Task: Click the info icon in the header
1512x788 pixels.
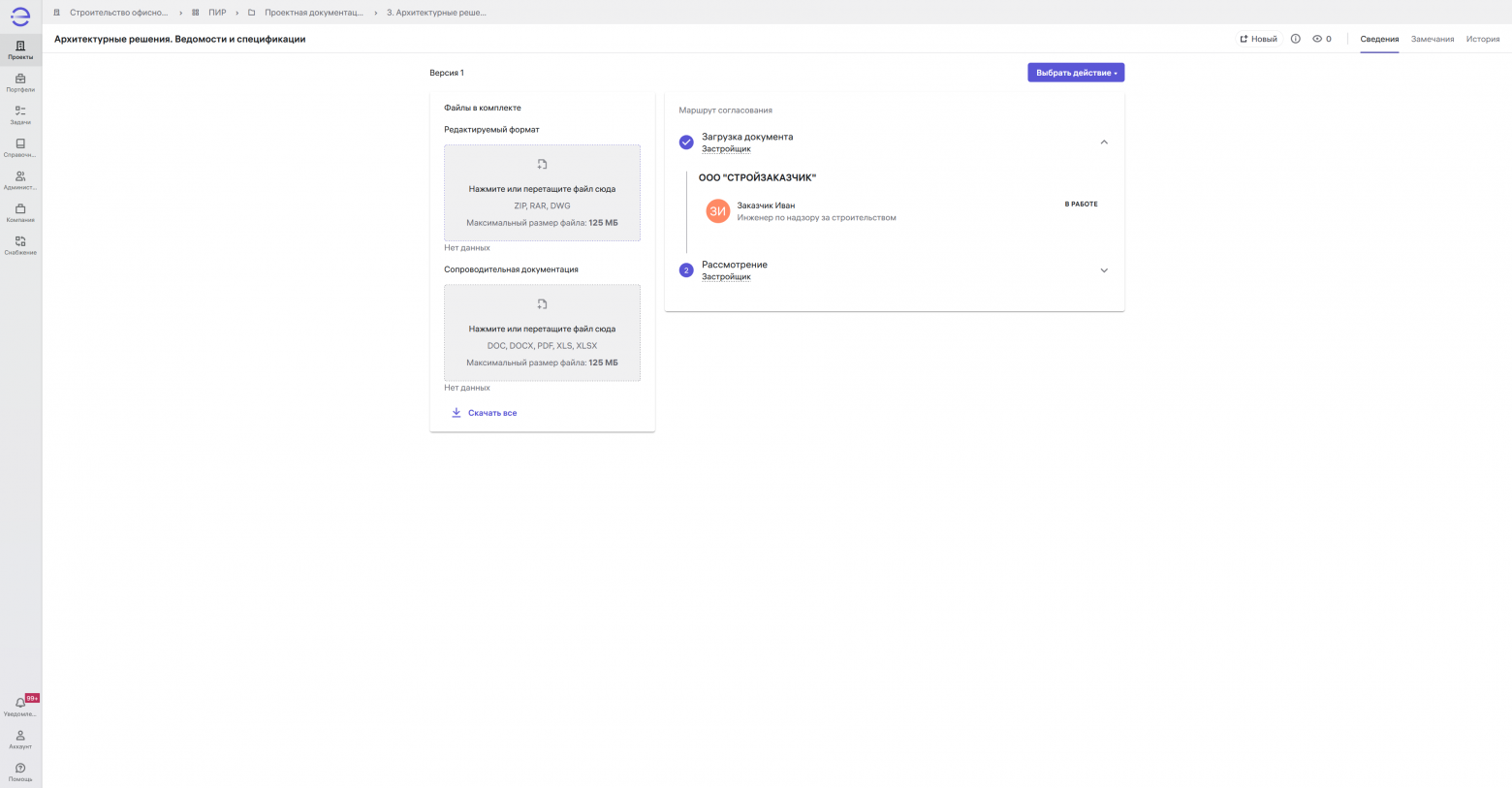Action: [1295, 39]
